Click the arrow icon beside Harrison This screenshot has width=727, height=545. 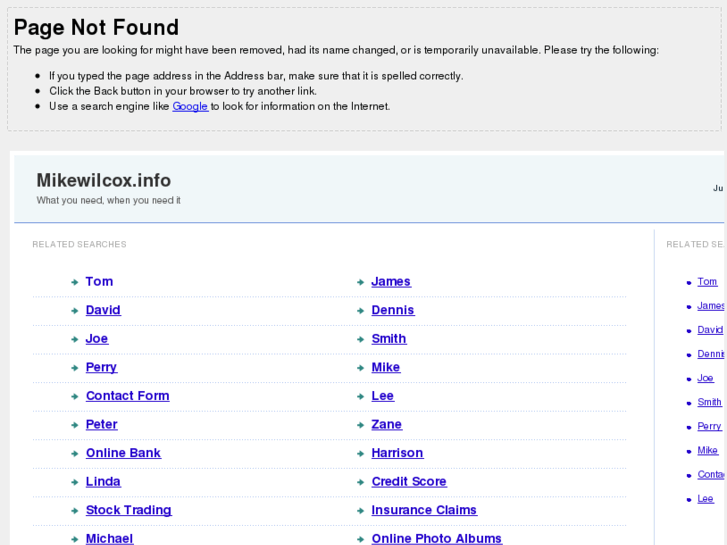[x=360, y=454]
